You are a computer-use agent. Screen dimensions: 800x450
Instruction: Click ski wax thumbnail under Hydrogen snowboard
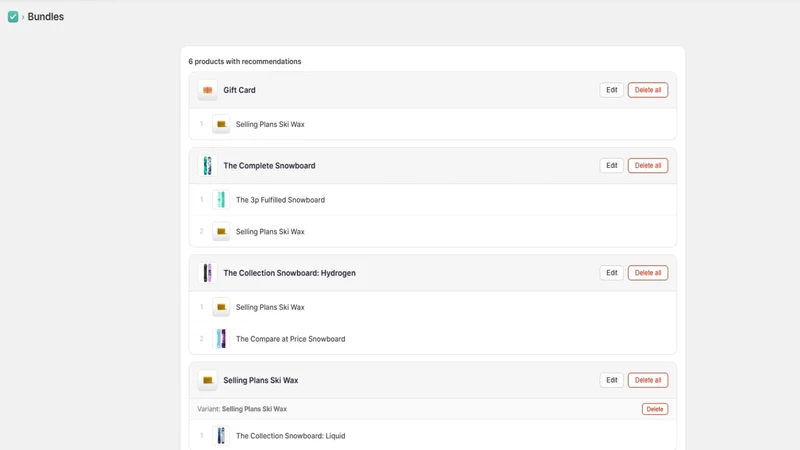(221, 307)
